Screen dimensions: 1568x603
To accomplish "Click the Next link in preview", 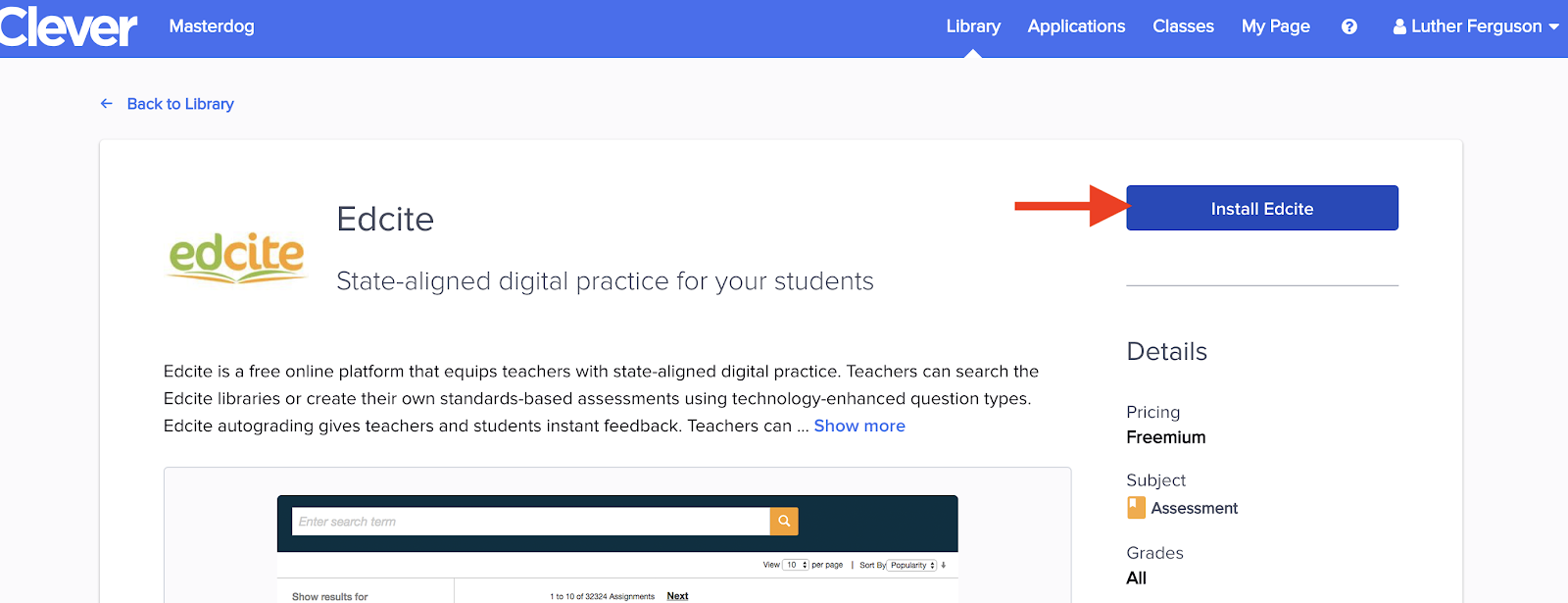I will (x=677, y=596).
